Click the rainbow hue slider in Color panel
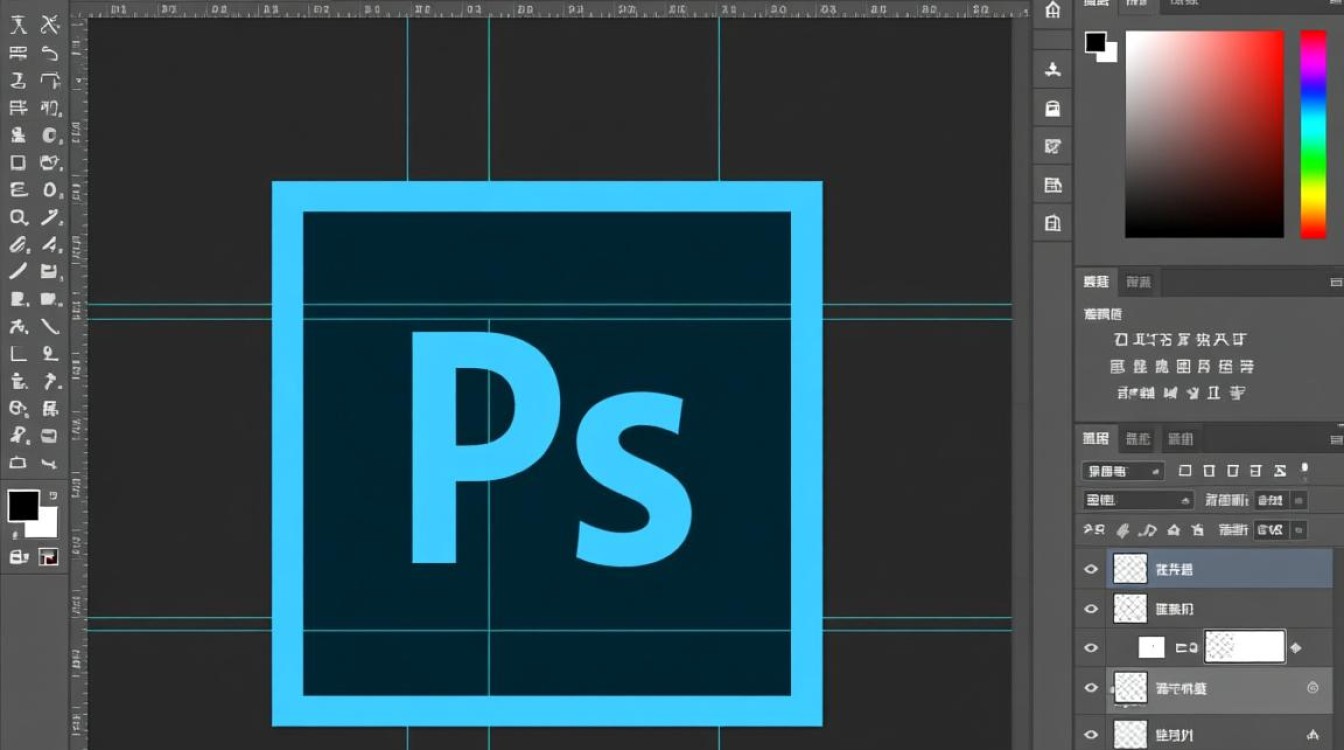The width and height of the screenshot is (1344, 750). pos(1313,134)
